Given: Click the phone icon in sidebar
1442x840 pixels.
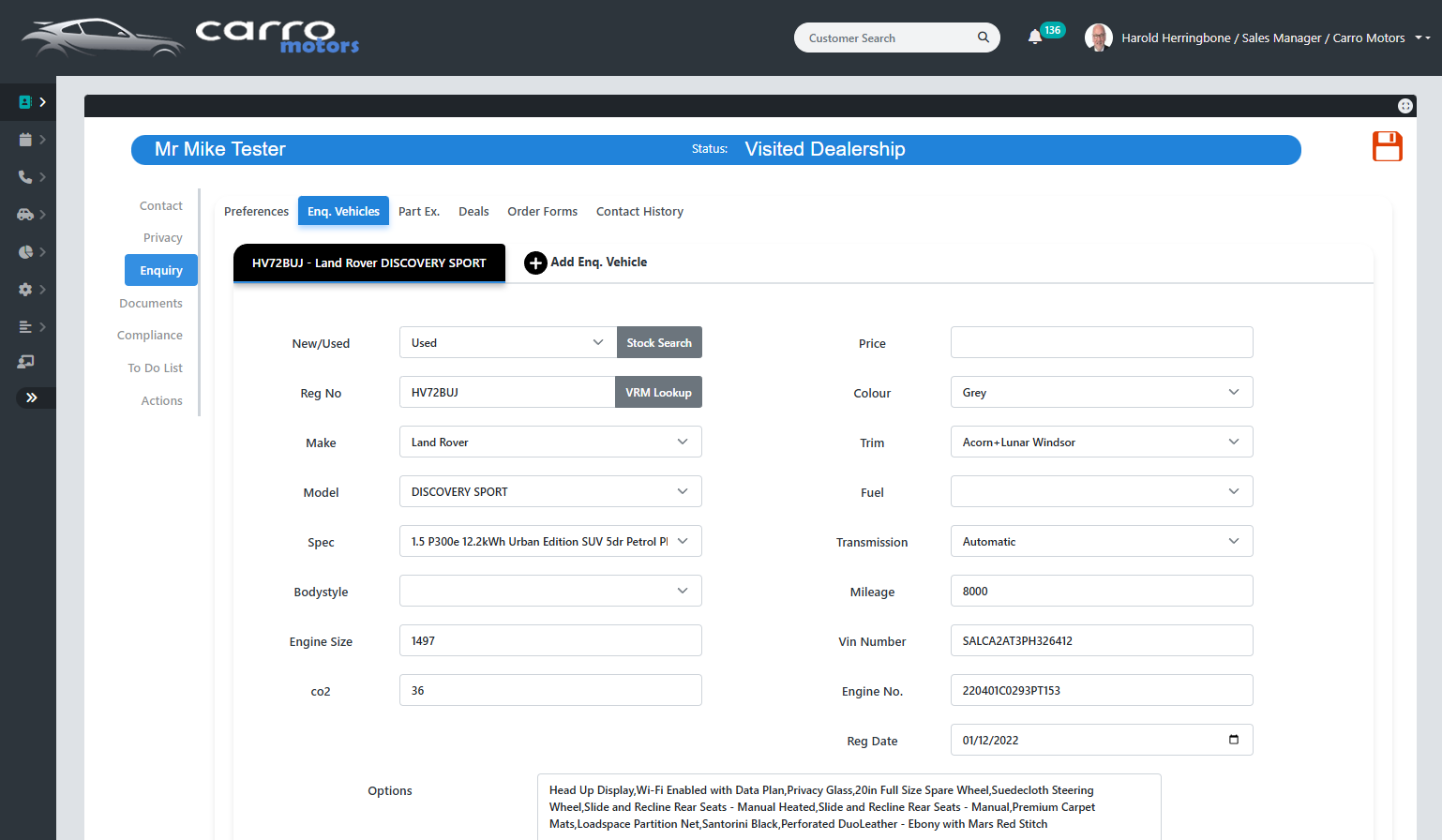Looking at the screenshot, I should pyautogui.click(x=25, y=177).
